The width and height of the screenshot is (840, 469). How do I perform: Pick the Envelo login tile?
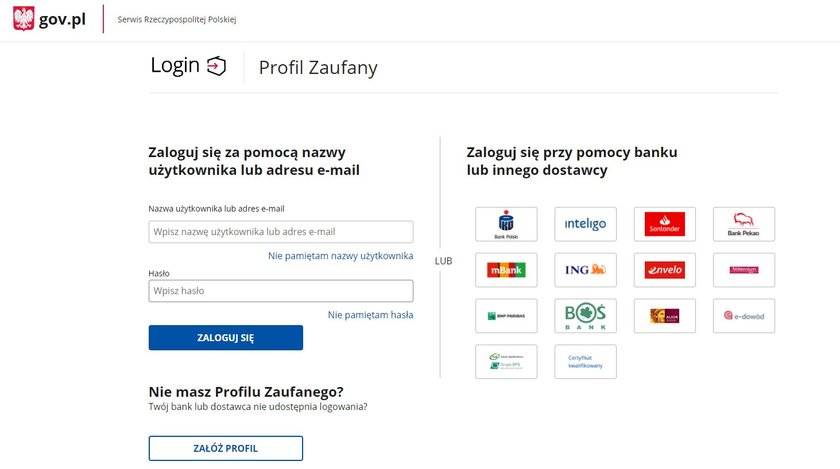[x=664, y=270]
